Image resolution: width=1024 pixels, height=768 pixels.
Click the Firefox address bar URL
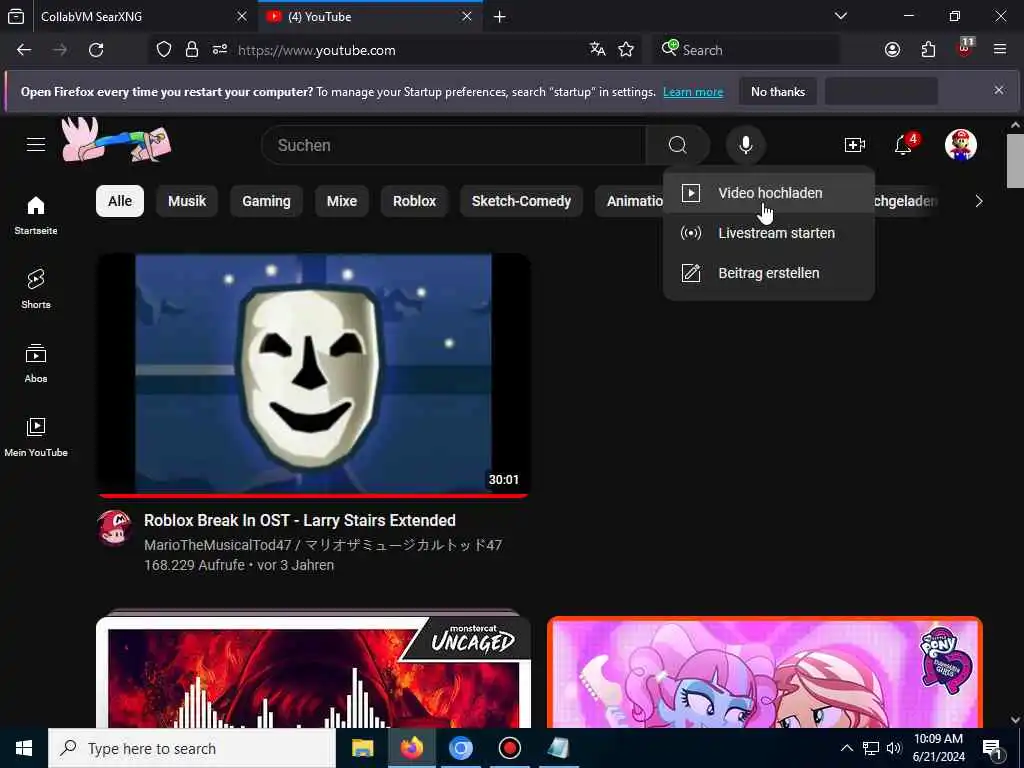point(317,50)
